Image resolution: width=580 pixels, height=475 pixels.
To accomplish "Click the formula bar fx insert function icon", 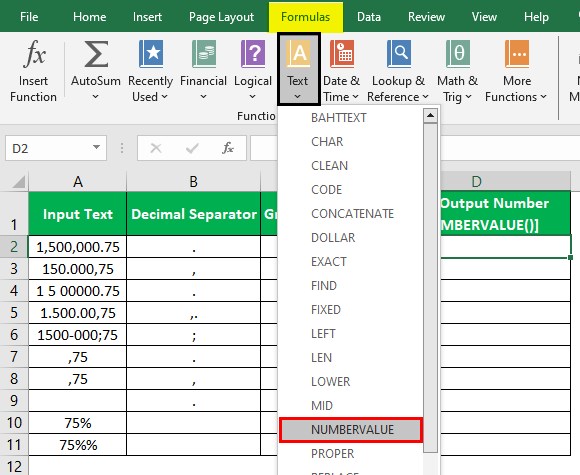I will pyautogui.click(x=227, y=148).
